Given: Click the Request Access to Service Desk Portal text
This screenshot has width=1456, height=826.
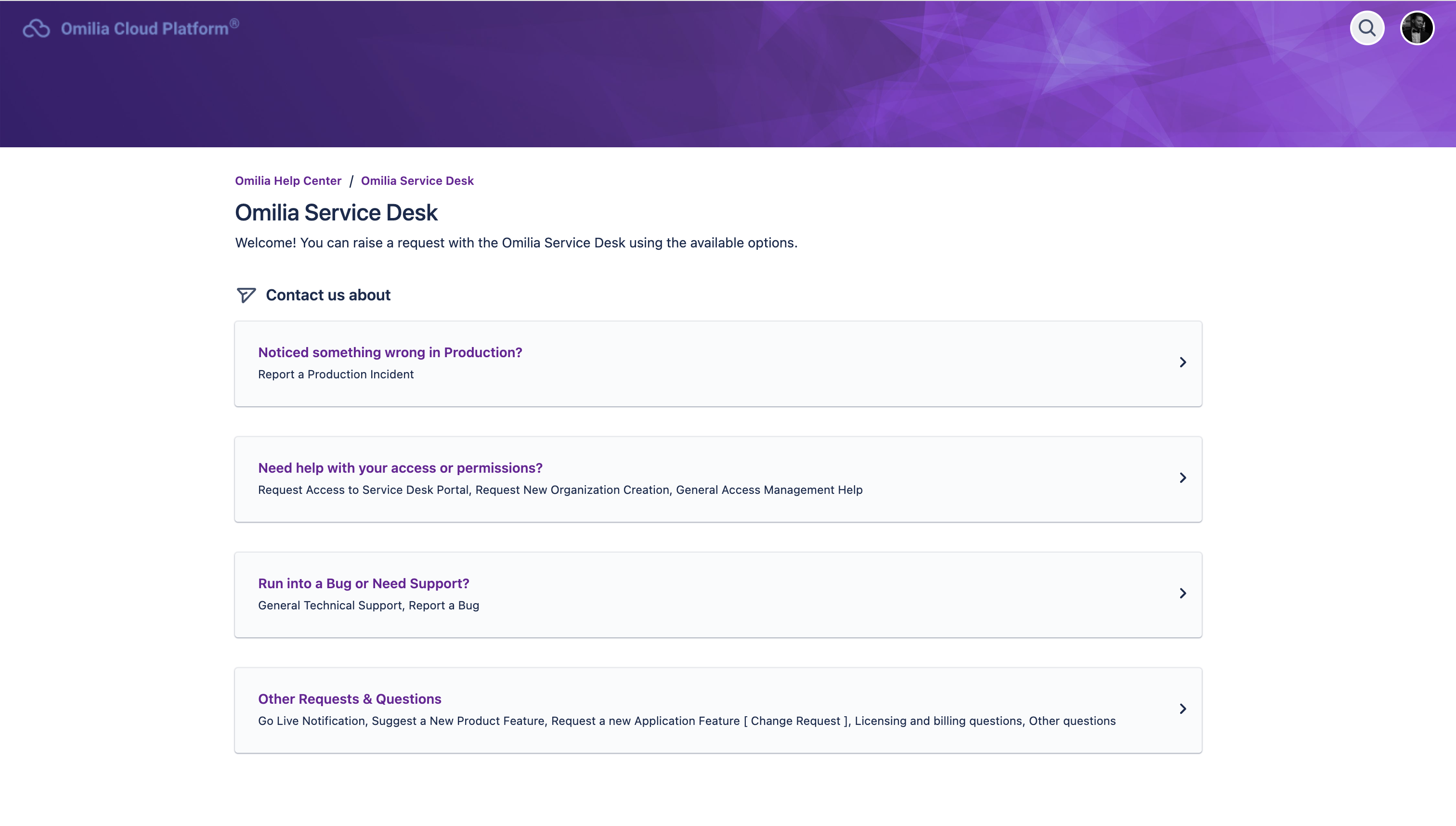Looking at the screenshot, I should (x=363, y=490).
